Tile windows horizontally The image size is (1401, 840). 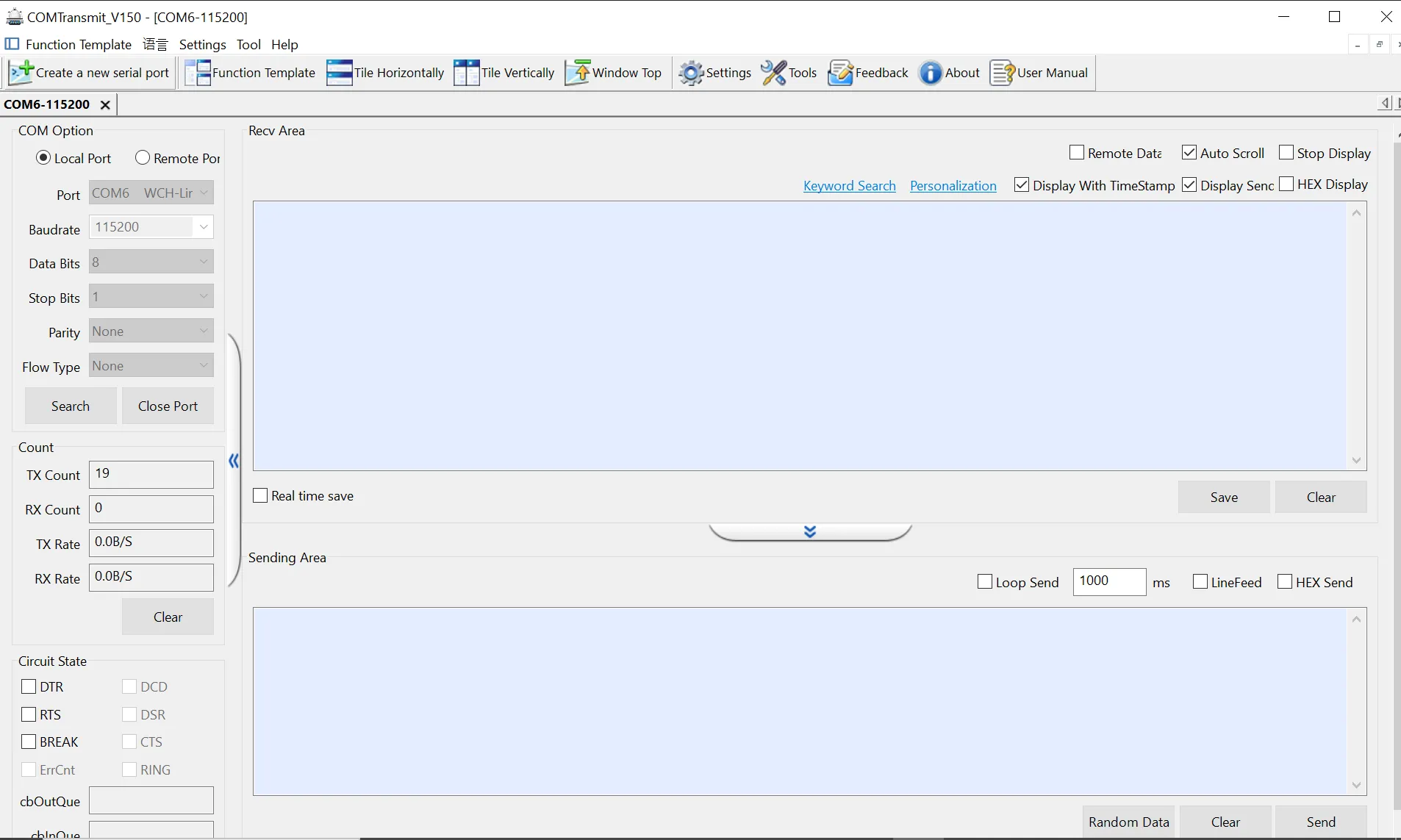[386, 72]
